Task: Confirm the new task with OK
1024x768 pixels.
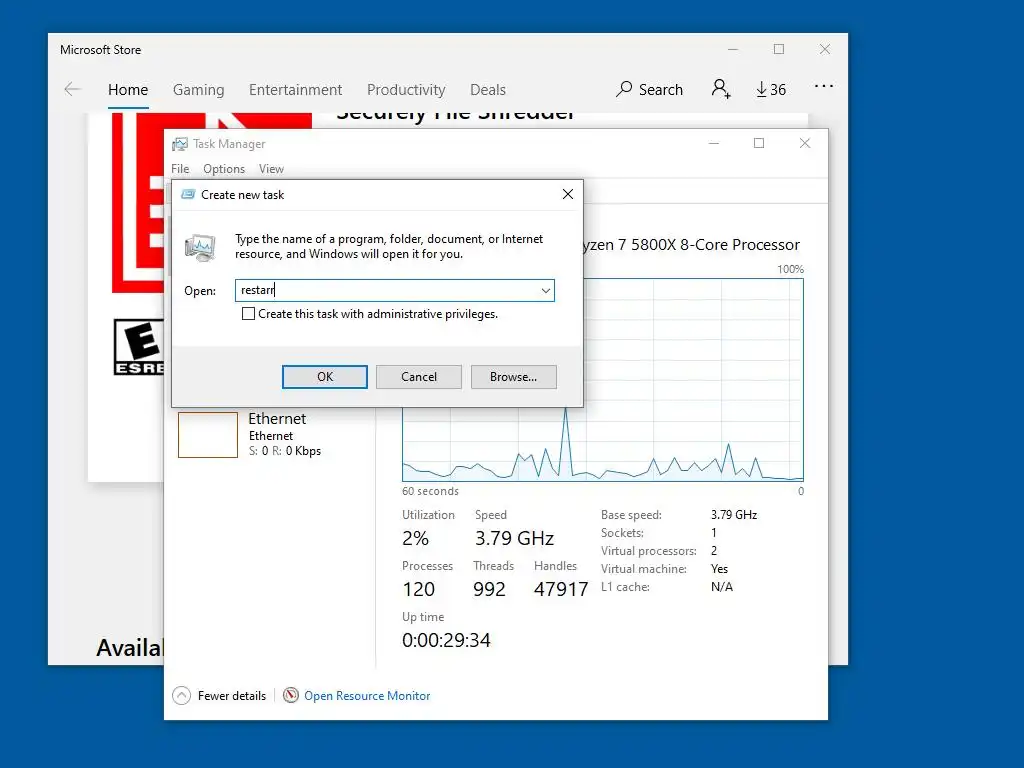Action: click(325, 377)
